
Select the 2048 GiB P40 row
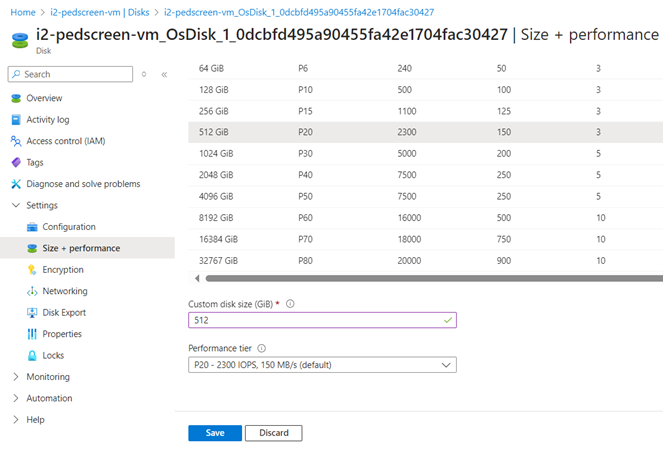[425, 175]
